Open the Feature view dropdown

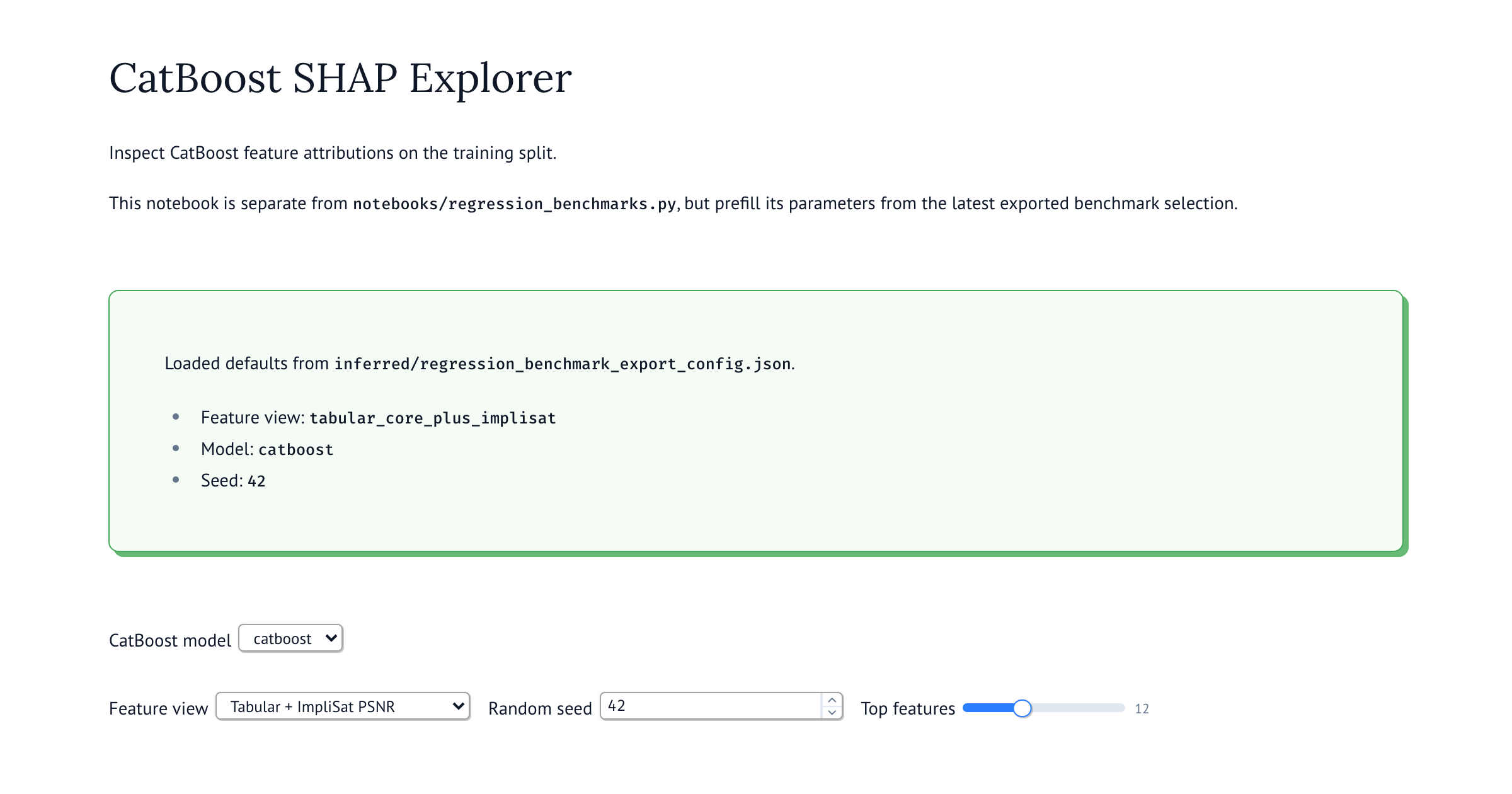pos(343,706)
